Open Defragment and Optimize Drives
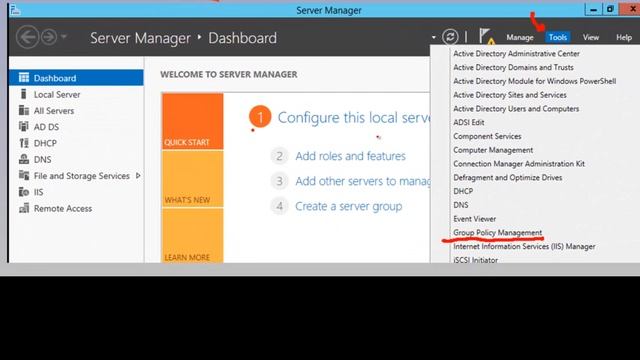 pyautogui.click(x=507, y=178)
